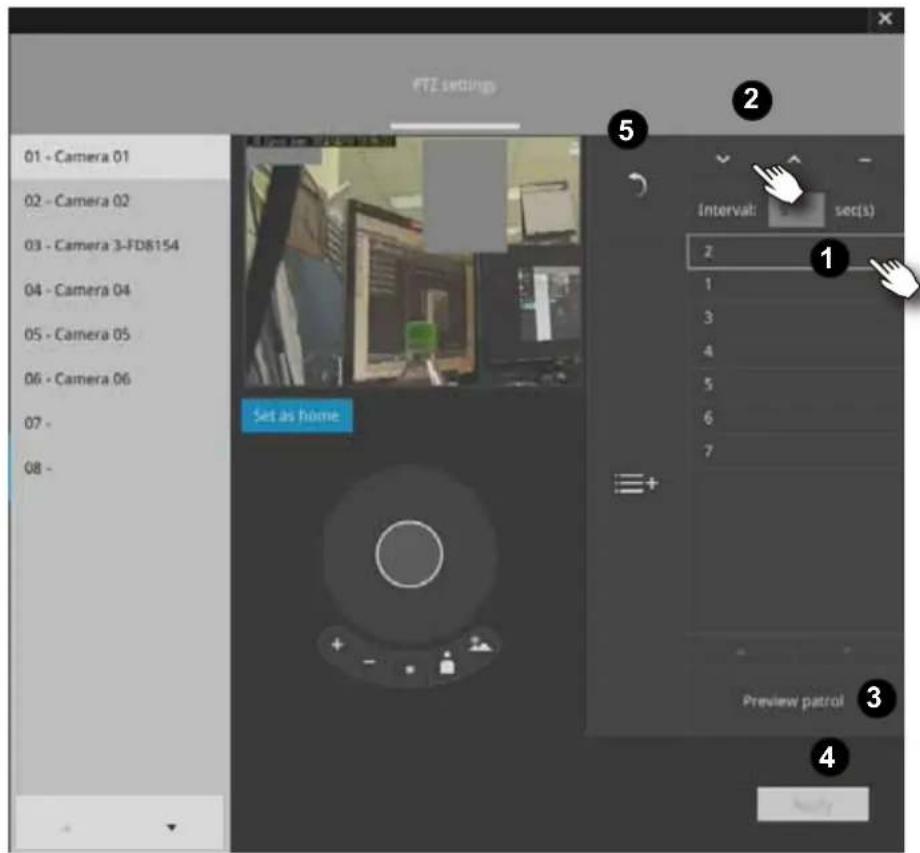Screen dimensions: 920x853
Task: Select preset 3 in patrol list
Action: click(x=795, y=317)
